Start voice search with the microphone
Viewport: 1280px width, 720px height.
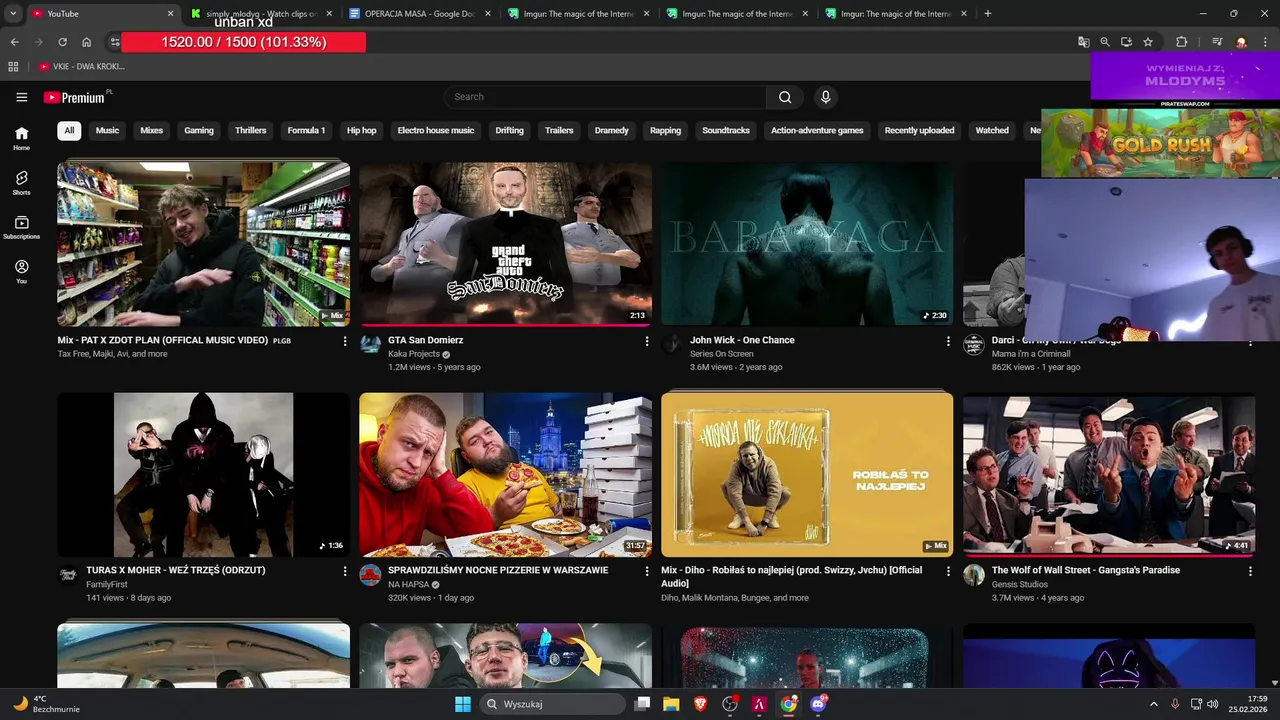825,97
